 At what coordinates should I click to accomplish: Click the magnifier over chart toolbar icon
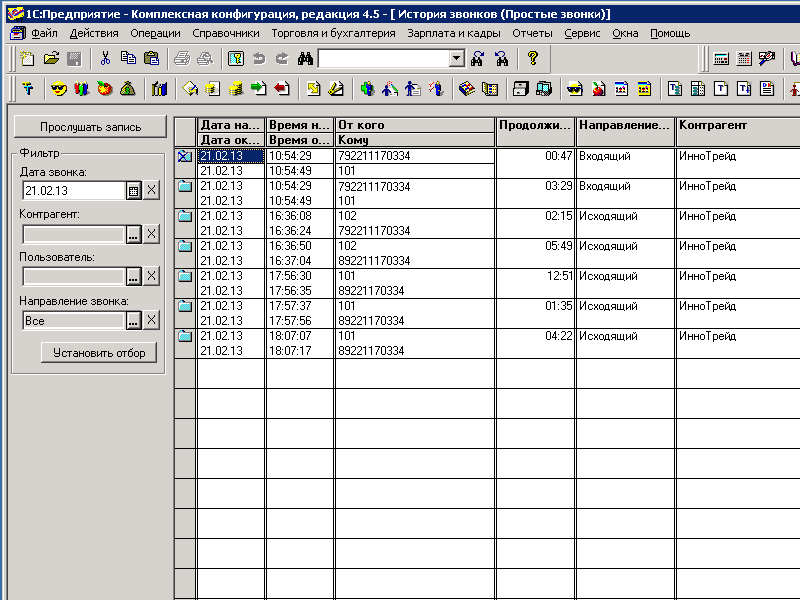click(767, 59)
